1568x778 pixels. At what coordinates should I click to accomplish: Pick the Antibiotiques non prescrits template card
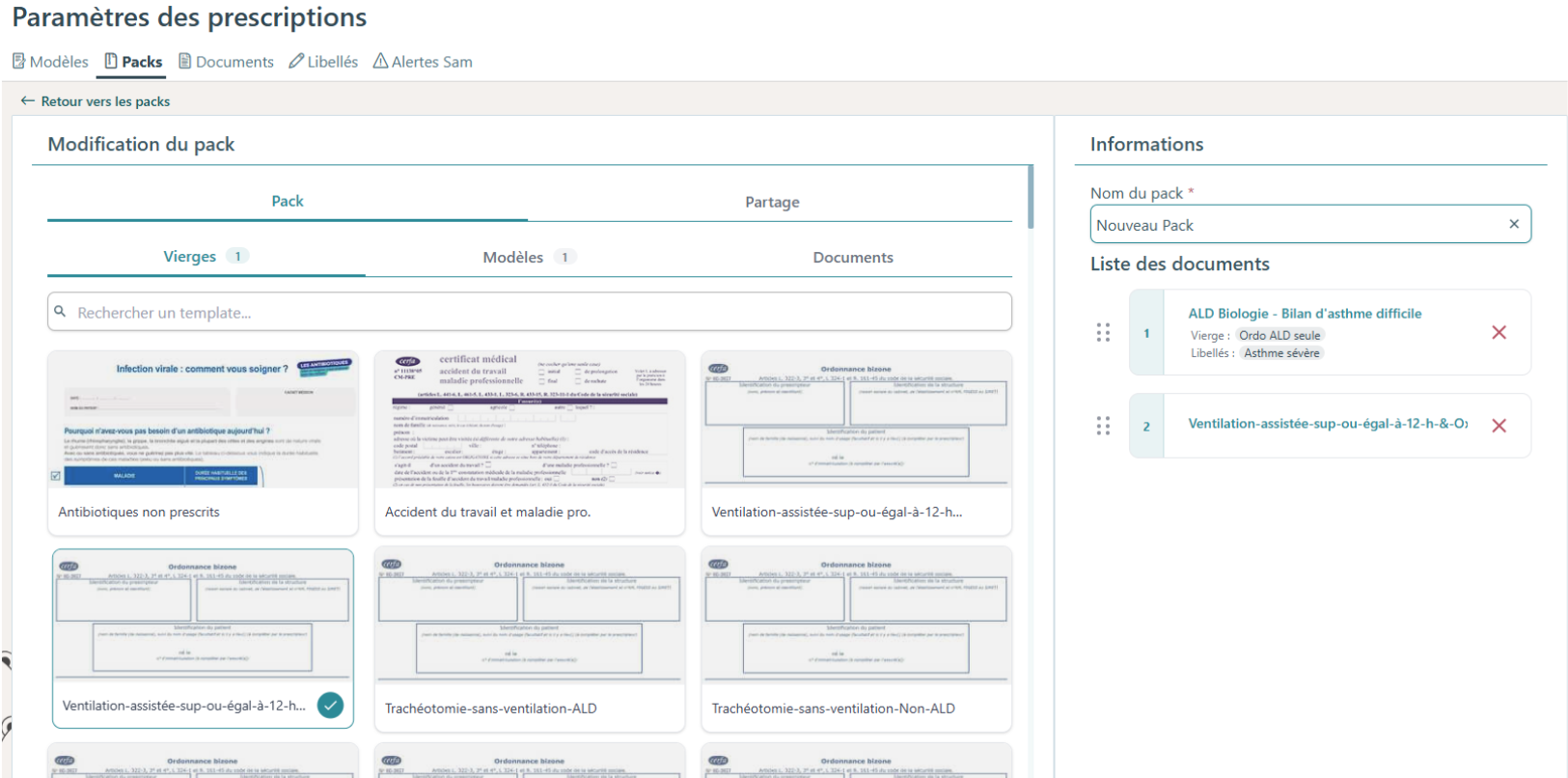[203, 443]
